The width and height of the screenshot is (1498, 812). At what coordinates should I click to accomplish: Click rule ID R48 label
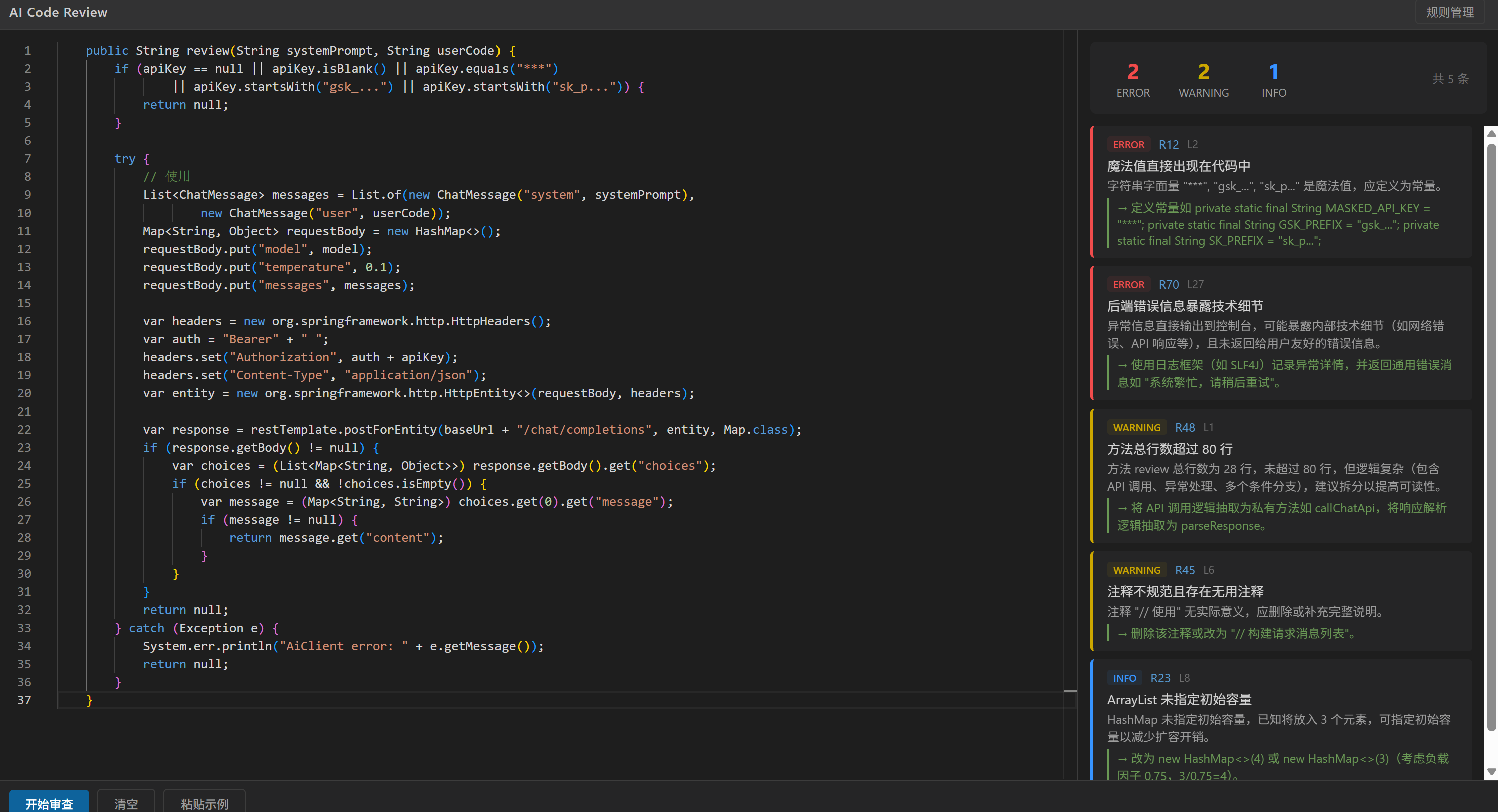[1185, 428]
